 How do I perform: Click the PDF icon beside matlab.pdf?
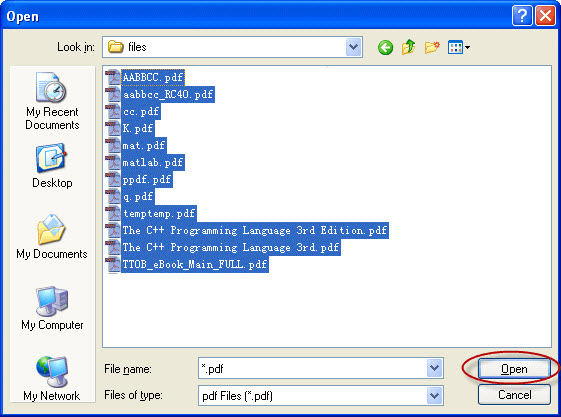tap(113, 162)
